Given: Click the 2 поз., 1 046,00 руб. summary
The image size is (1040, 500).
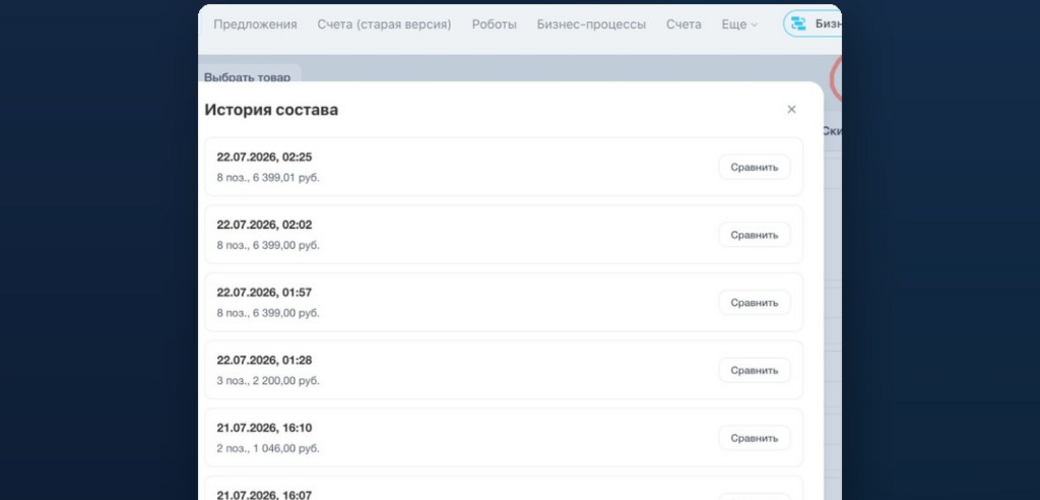Looking at the screenshot, I should pyautogui.click(x=268, y=448).
